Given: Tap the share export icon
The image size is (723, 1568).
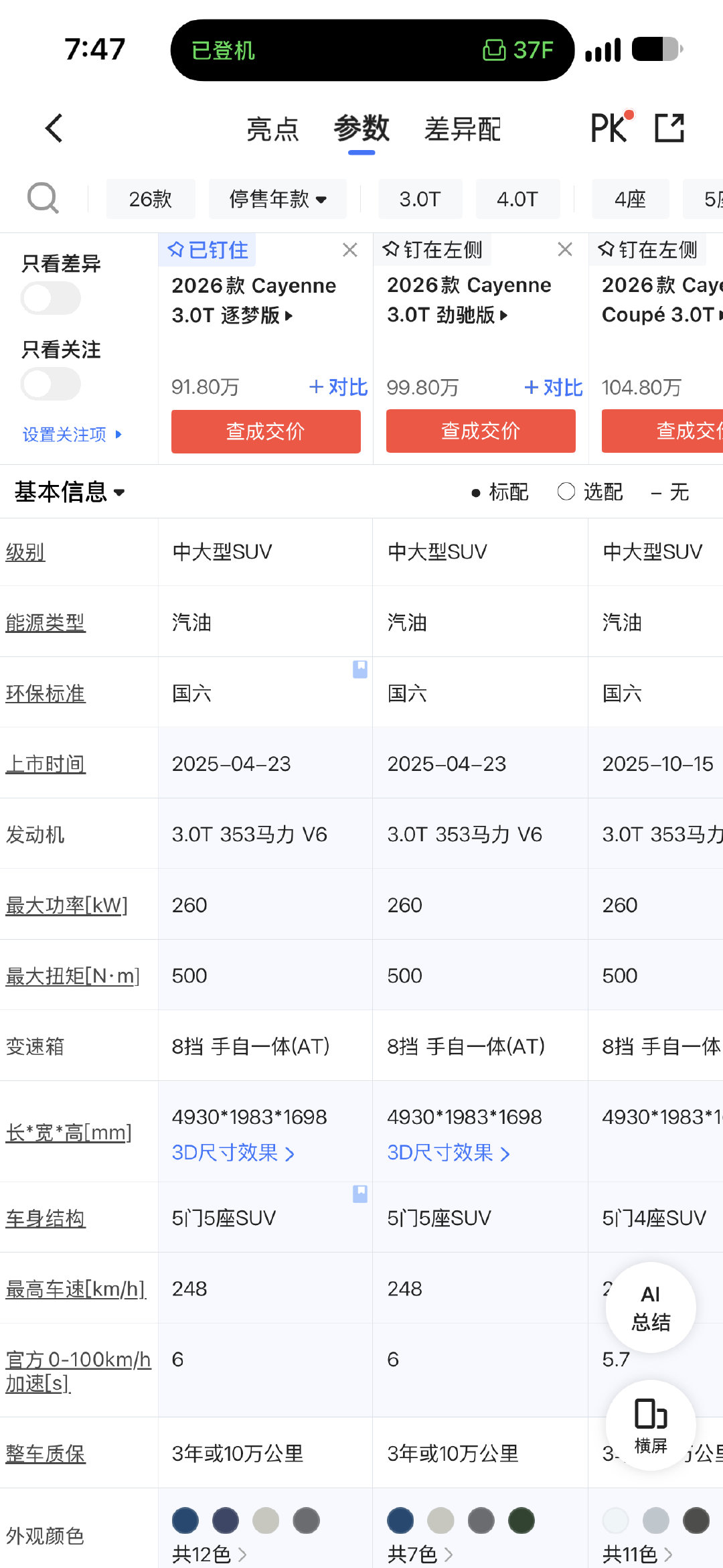Looking at the screenshot, I should pos(669,128).
